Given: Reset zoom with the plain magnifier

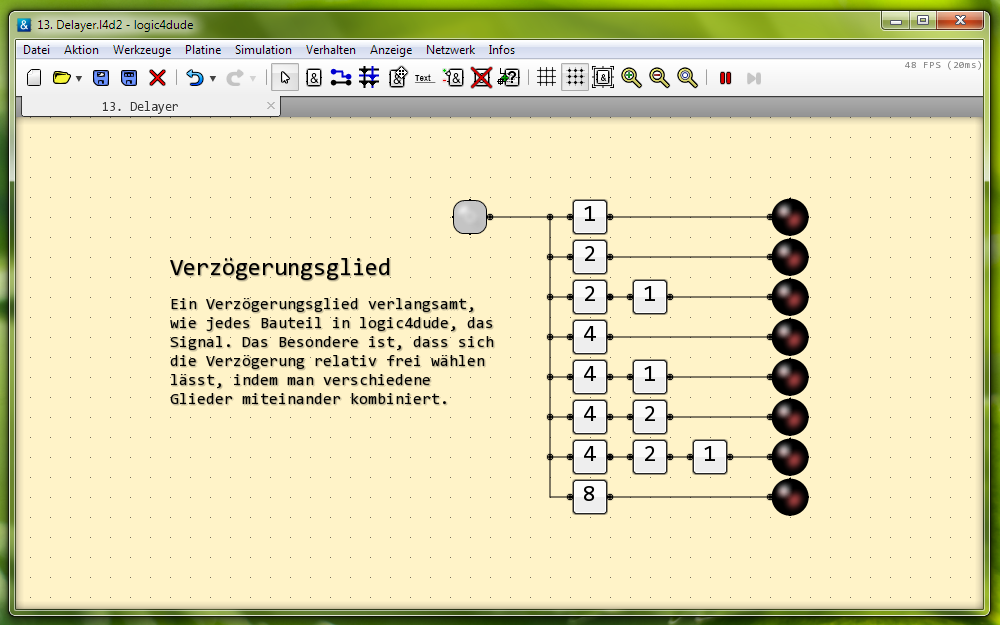Looking at the screenshot, I should (x=688, y=78).
